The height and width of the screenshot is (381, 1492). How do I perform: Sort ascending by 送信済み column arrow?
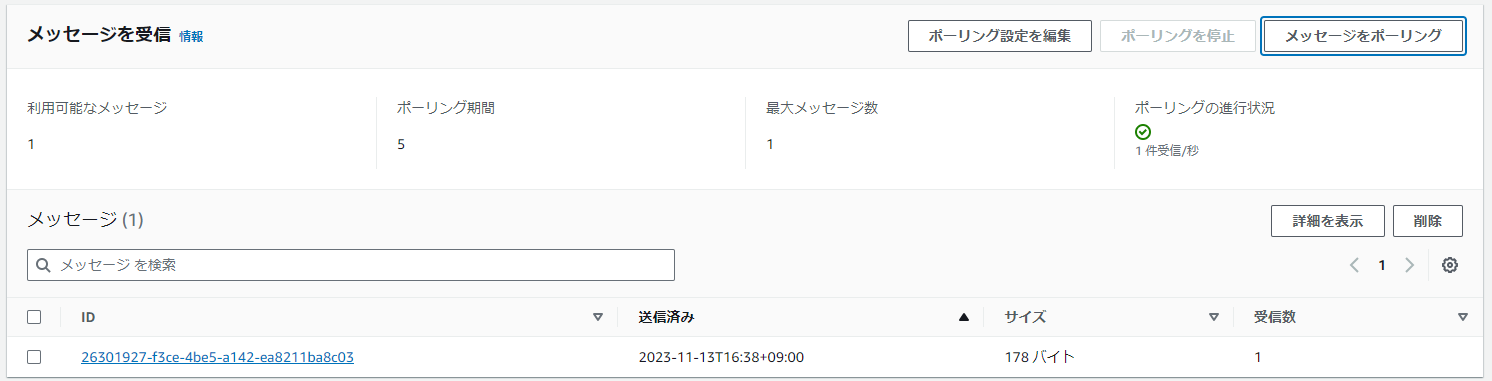(964, 317)
